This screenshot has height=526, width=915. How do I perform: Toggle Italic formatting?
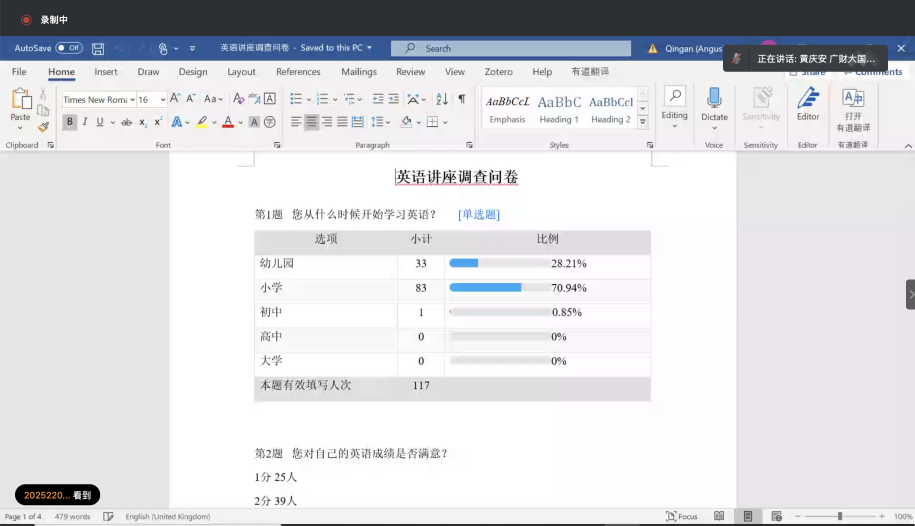coord(85,122)
